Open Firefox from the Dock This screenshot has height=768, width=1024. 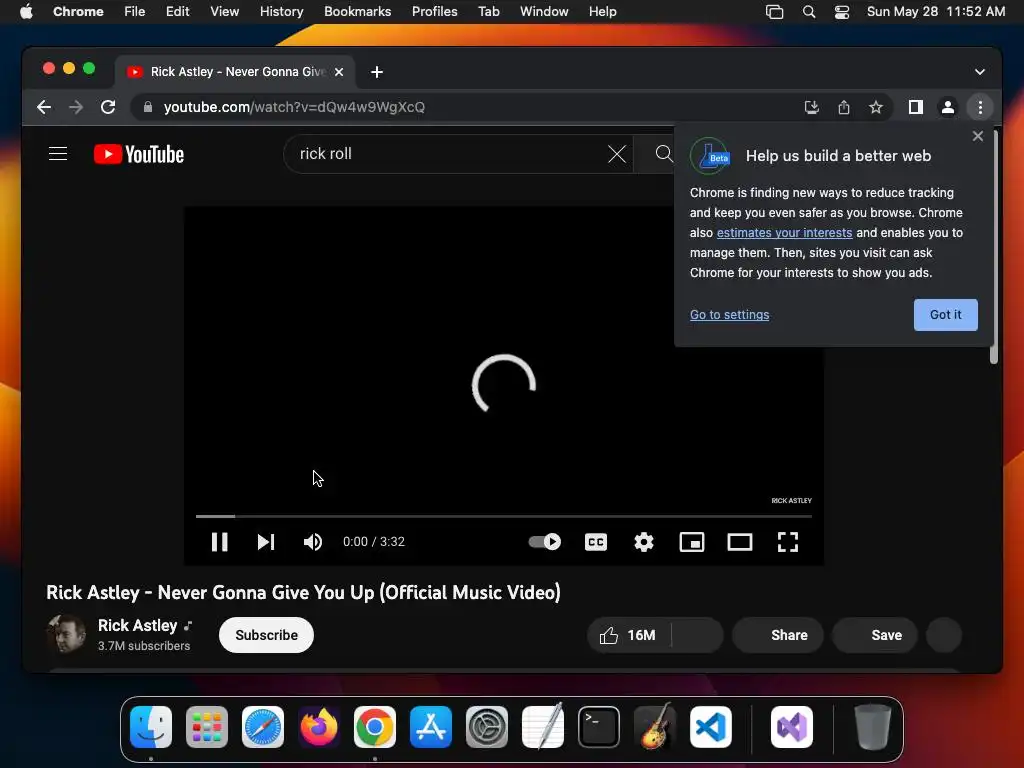click(x=319, y=727)
